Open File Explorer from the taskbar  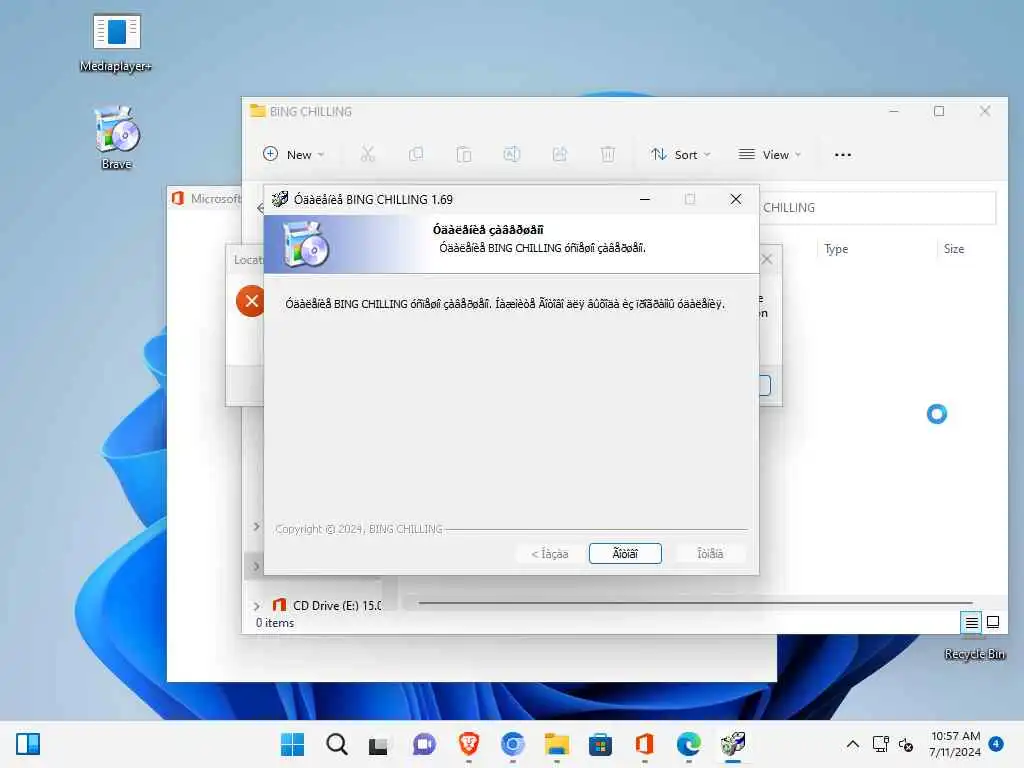click(556, 744)
